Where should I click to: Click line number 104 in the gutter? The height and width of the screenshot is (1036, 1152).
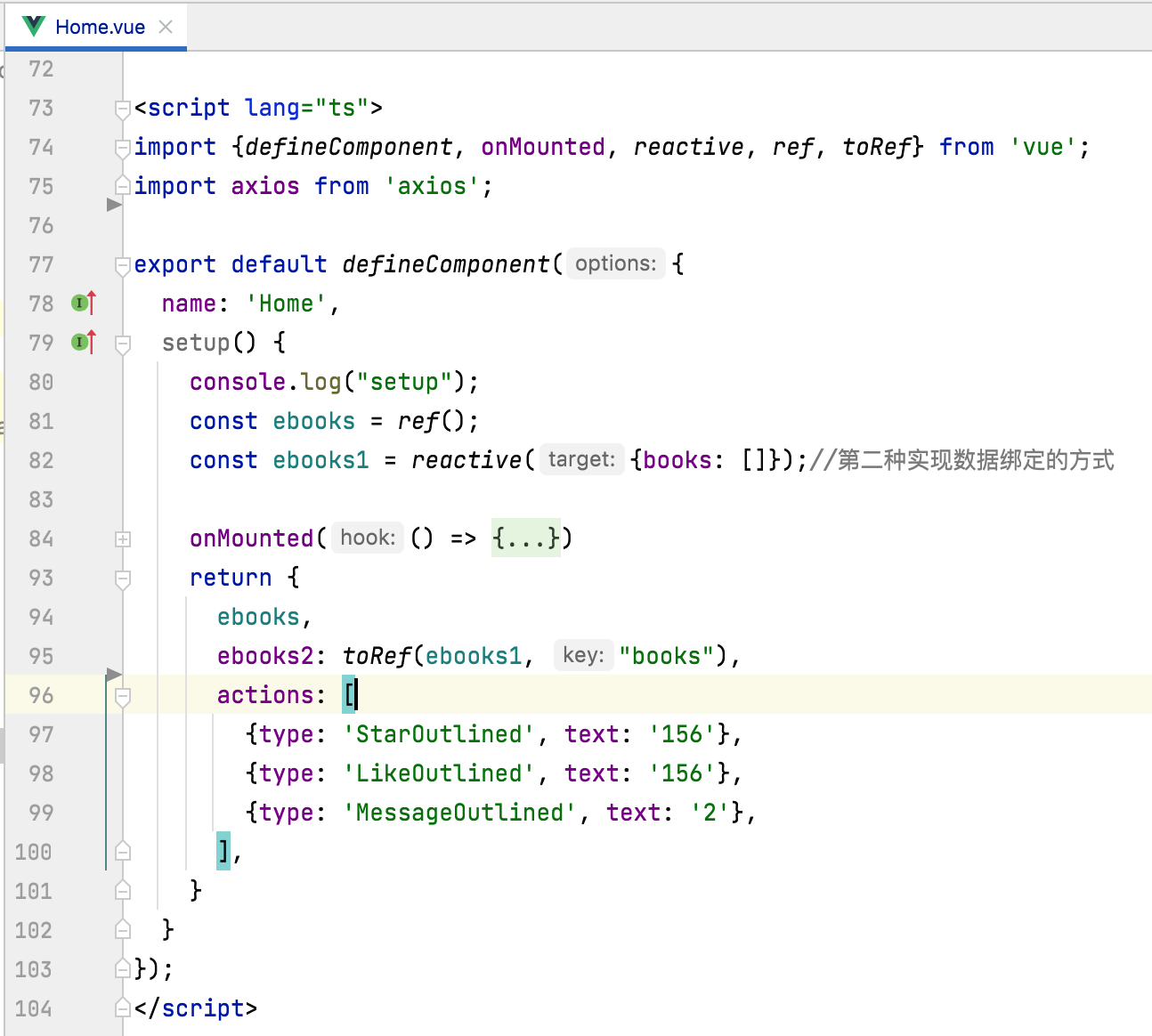34,1008
